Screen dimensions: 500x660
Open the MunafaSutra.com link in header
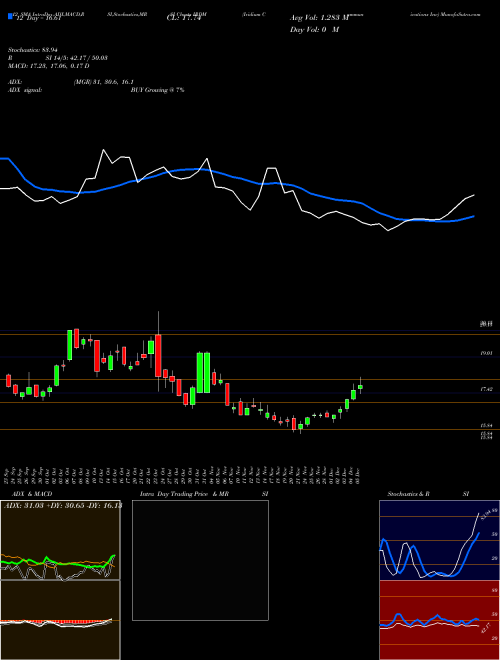(x=460, y=14)
